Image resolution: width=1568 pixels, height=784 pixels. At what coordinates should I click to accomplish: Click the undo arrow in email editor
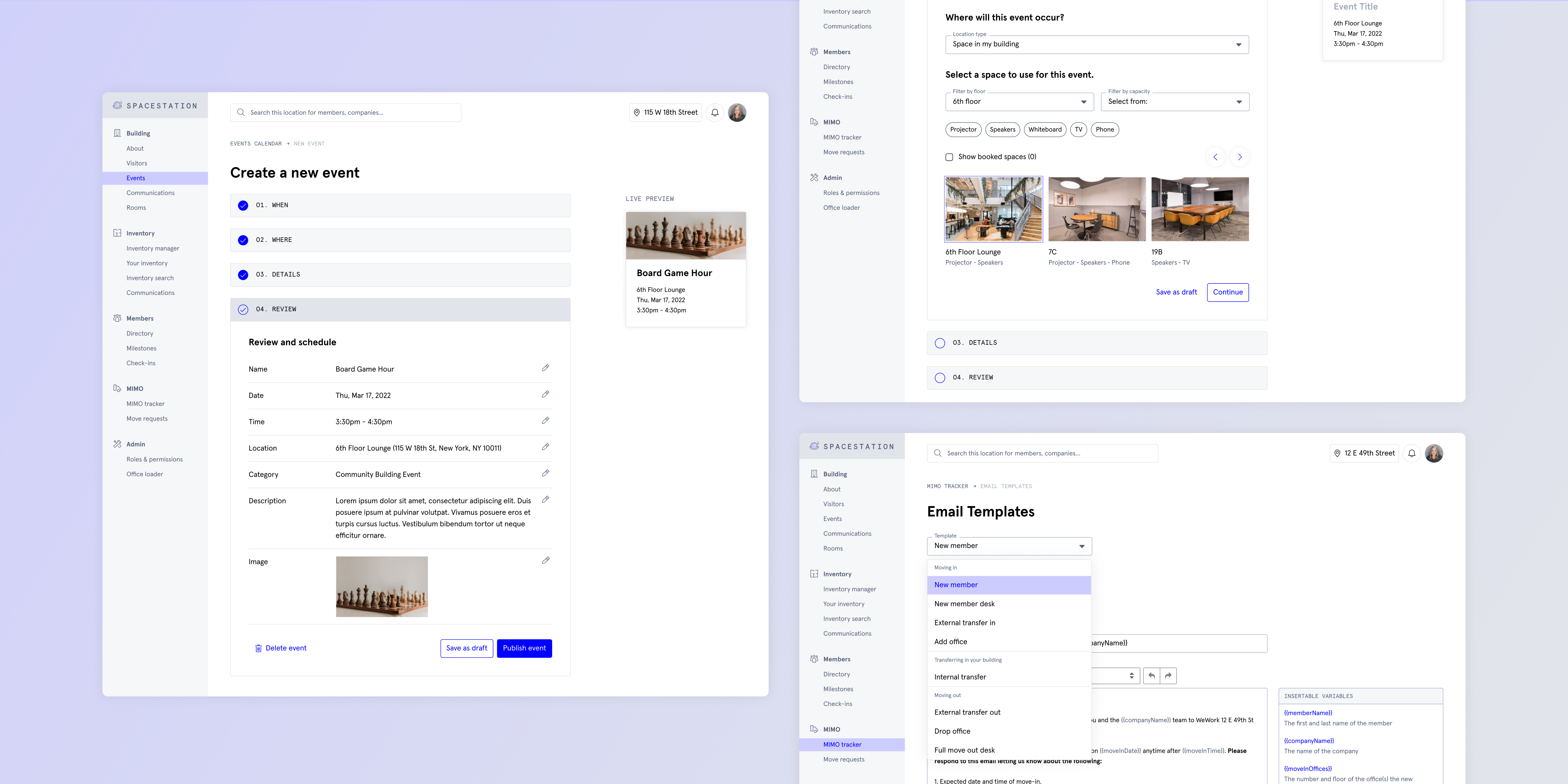tap(1151, 676)
